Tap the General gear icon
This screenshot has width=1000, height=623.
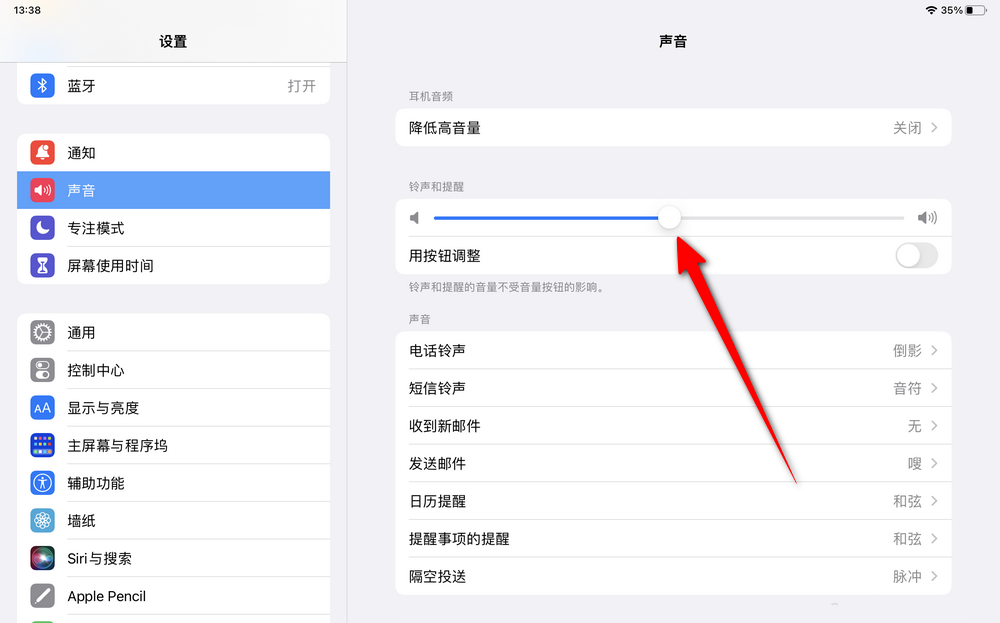(x=42, y=333)
